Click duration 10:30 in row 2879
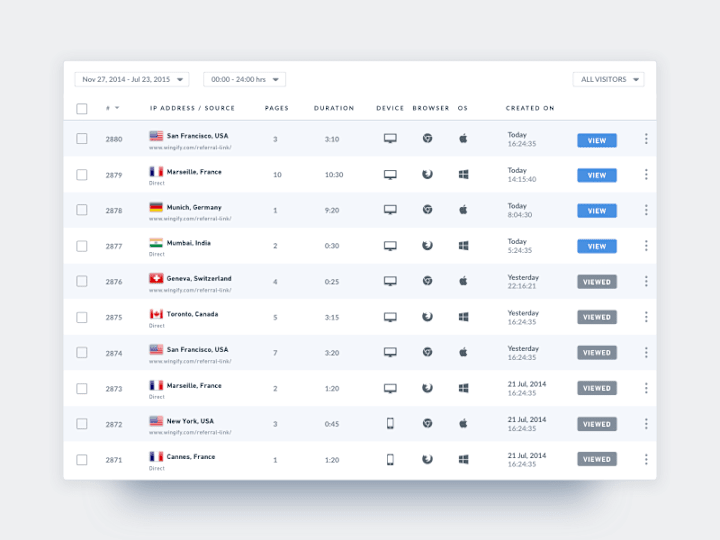 pos(334,174)
